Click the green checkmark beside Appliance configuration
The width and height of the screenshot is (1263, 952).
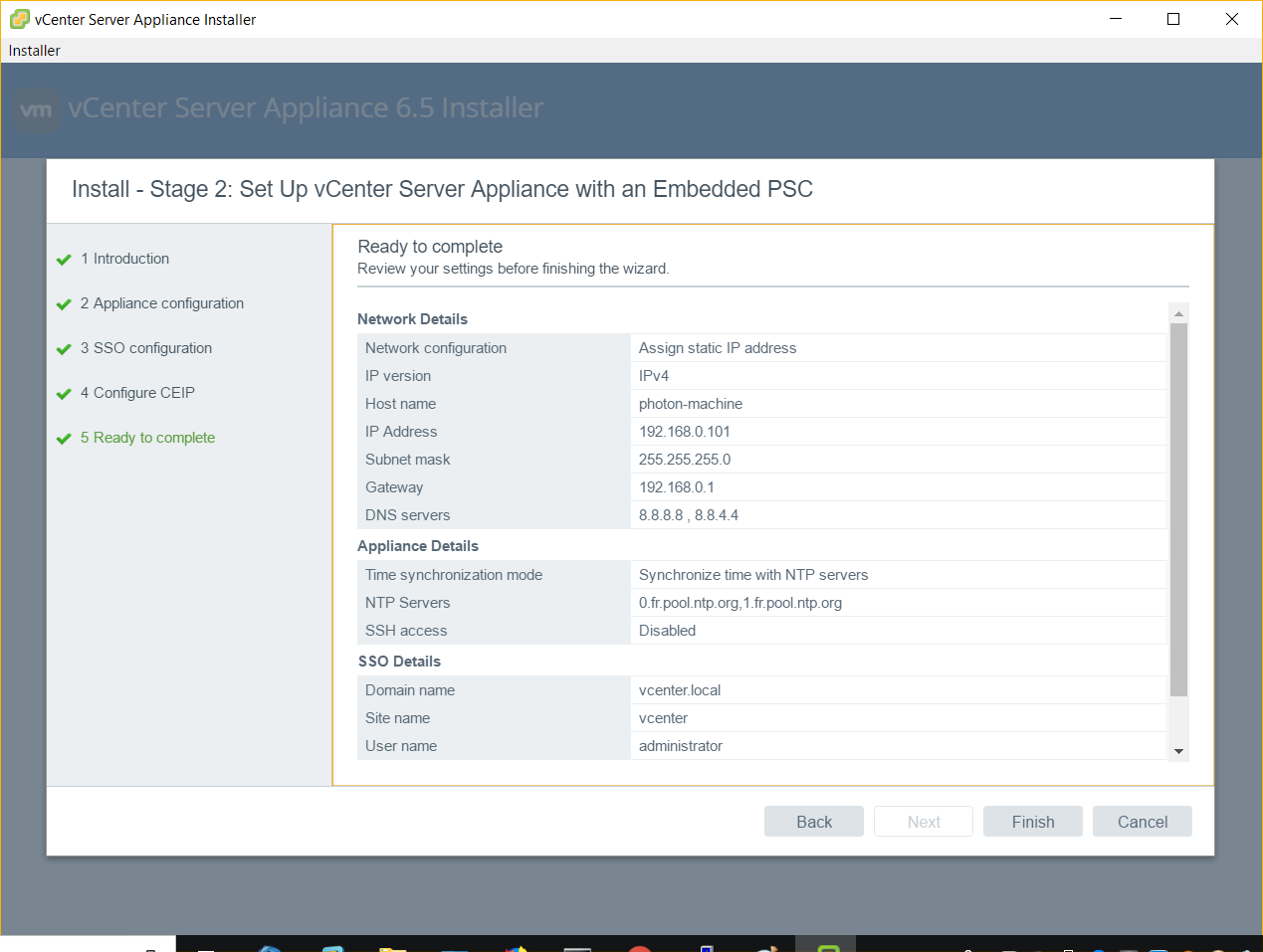(64, 304)
